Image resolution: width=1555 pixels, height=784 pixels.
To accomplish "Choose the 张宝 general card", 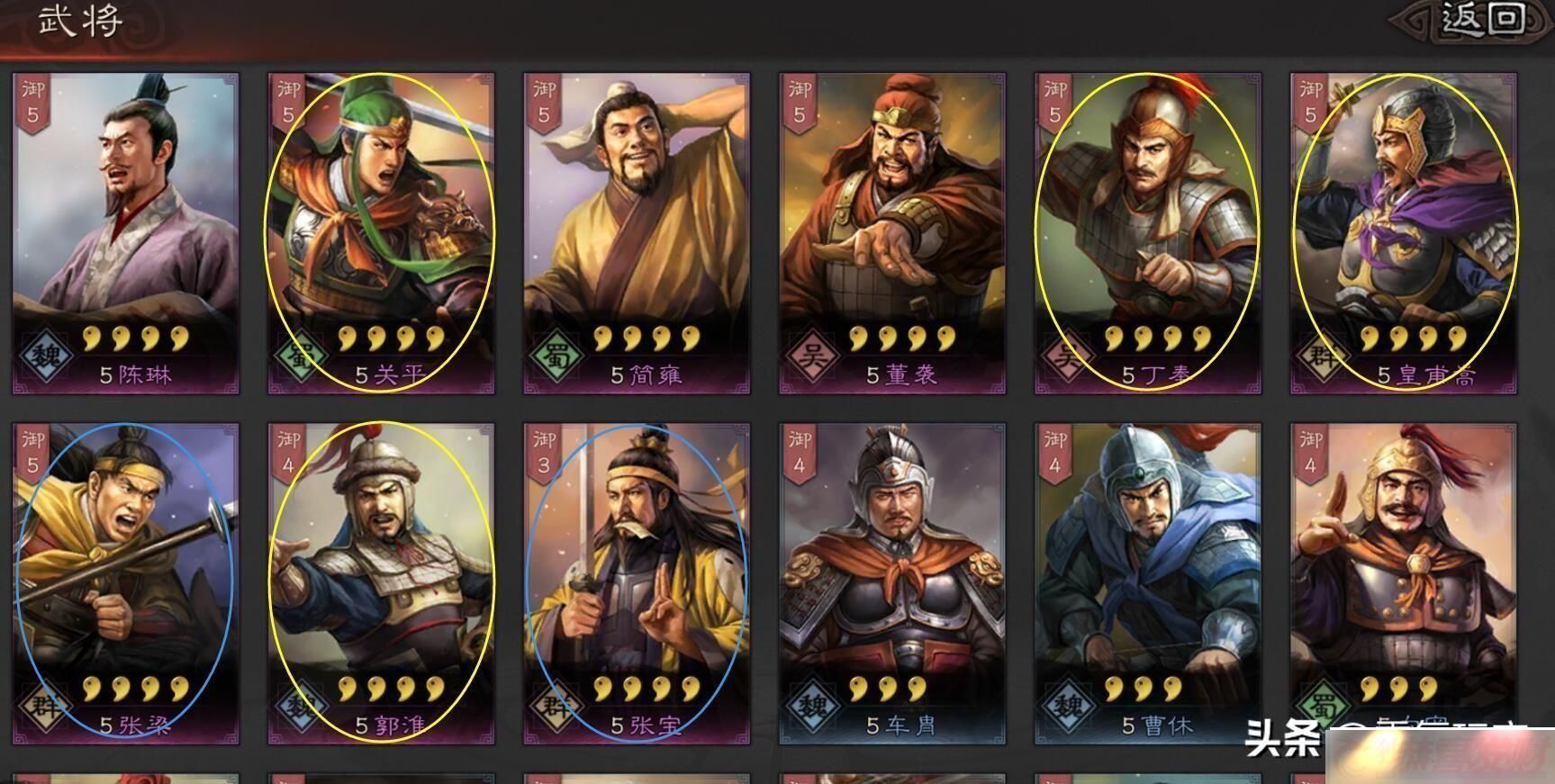I will click(x=637, y=584).
